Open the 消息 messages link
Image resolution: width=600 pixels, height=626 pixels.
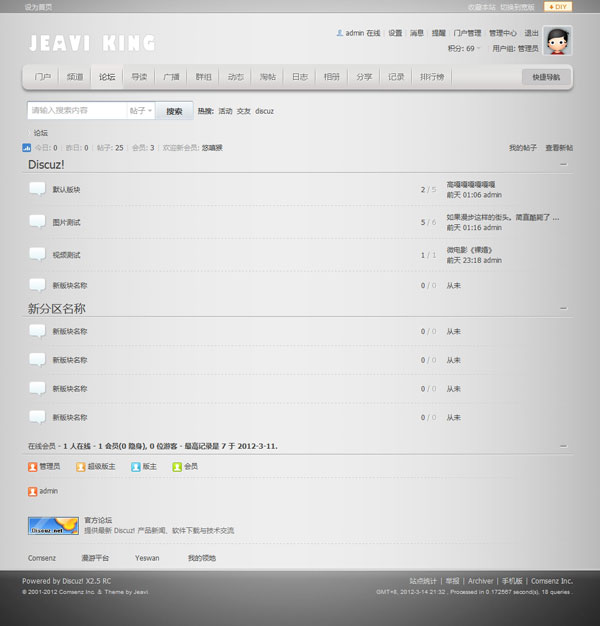click(x=417, y=33)
